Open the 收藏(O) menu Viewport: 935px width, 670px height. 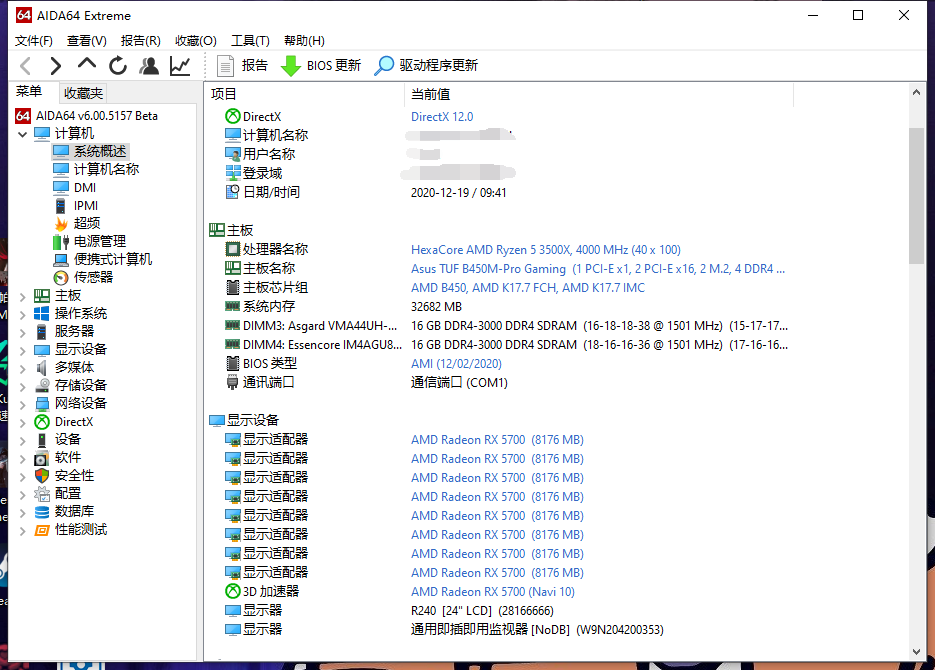click(x=196, y=41)
